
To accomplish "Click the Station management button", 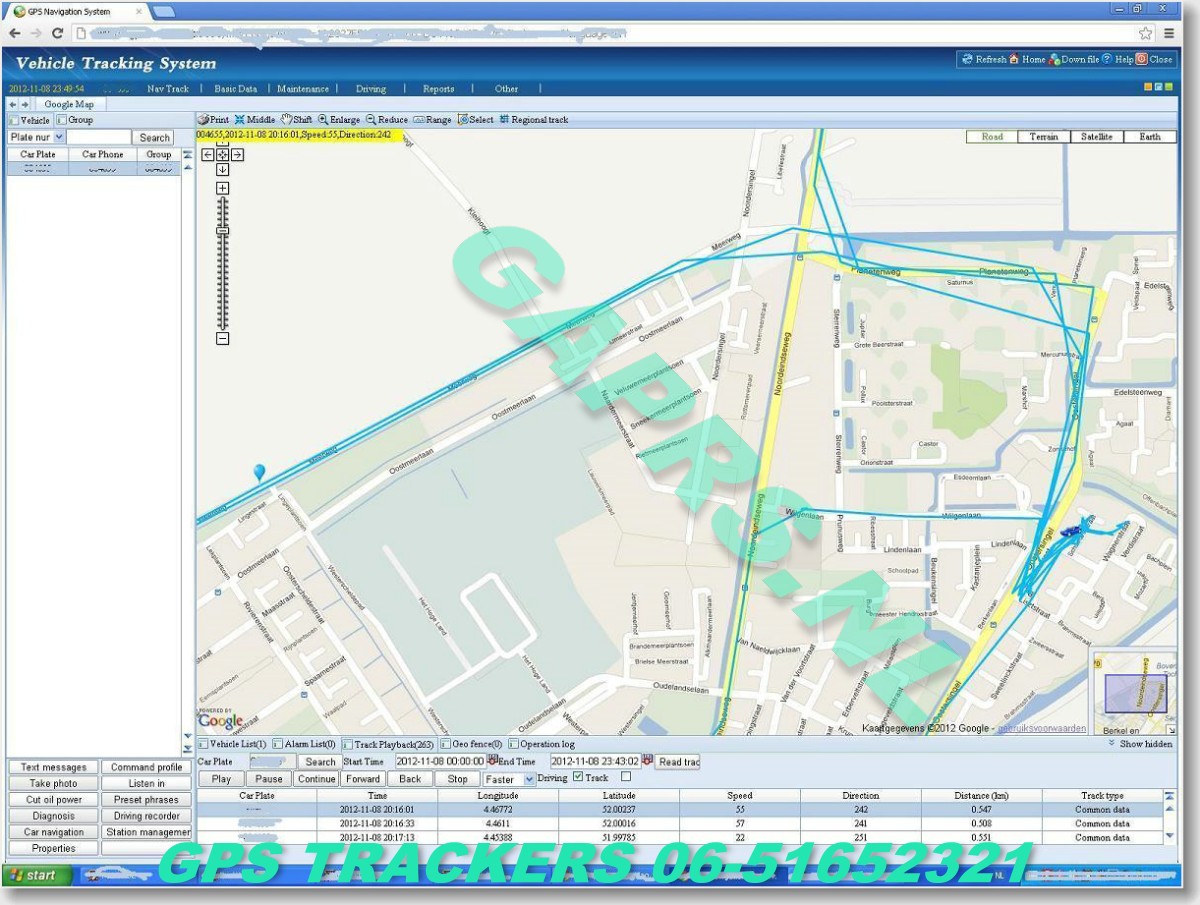I will (x=146, y=832).
